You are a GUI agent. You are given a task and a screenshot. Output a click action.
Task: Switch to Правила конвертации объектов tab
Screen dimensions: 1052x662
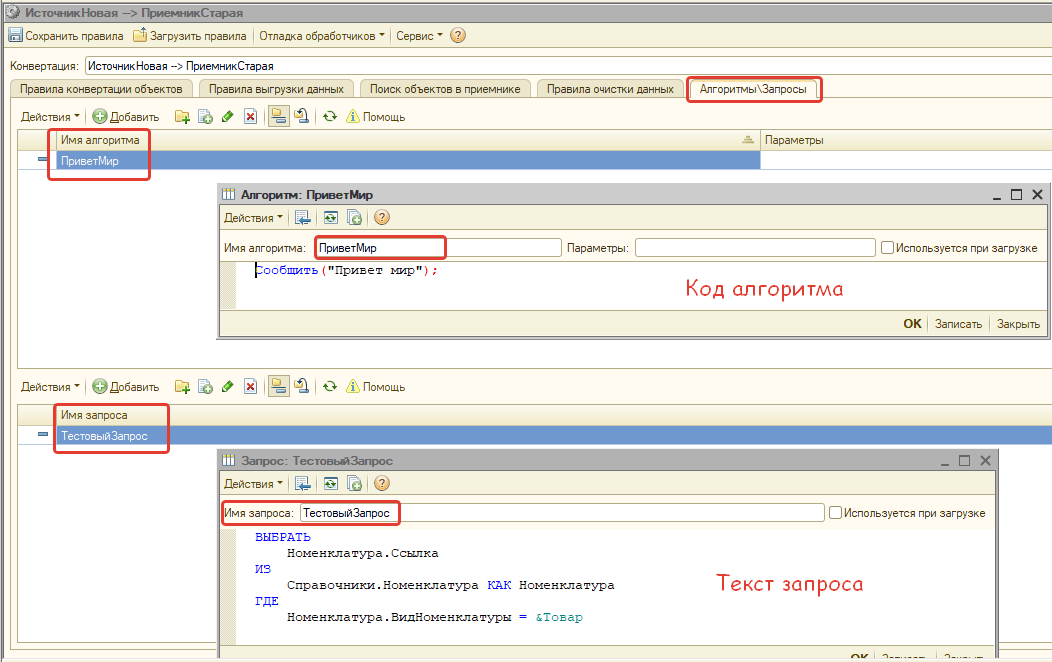(101, 89)
